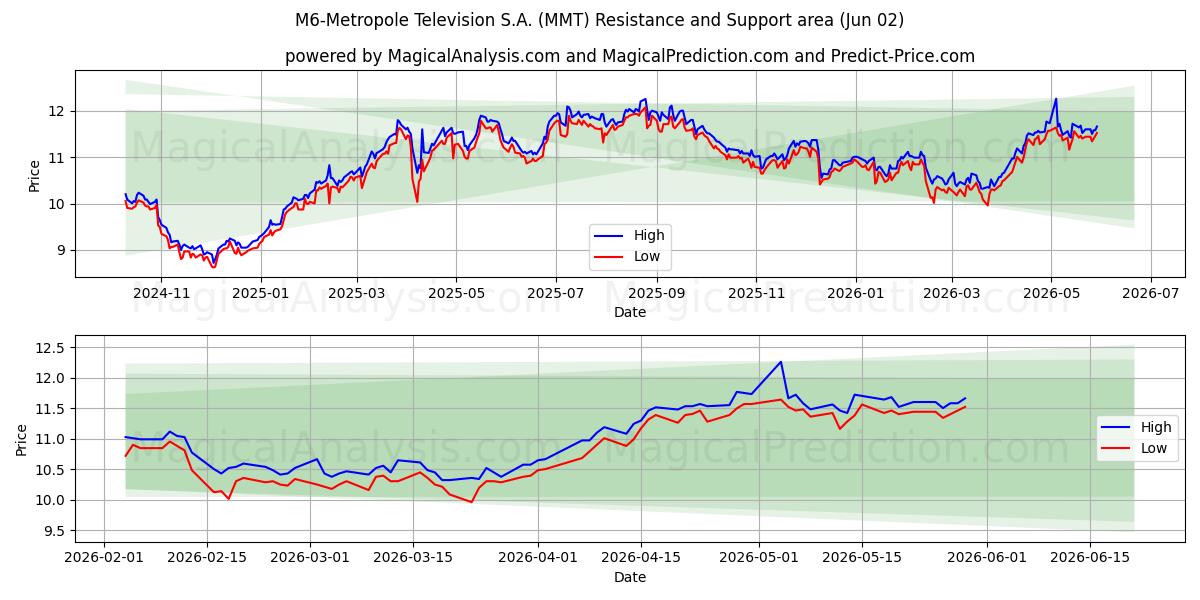Click the '2025-09' x-axis label on upper chart
Viewport: 1200px width, 600px height.
[x=656, y=293]
